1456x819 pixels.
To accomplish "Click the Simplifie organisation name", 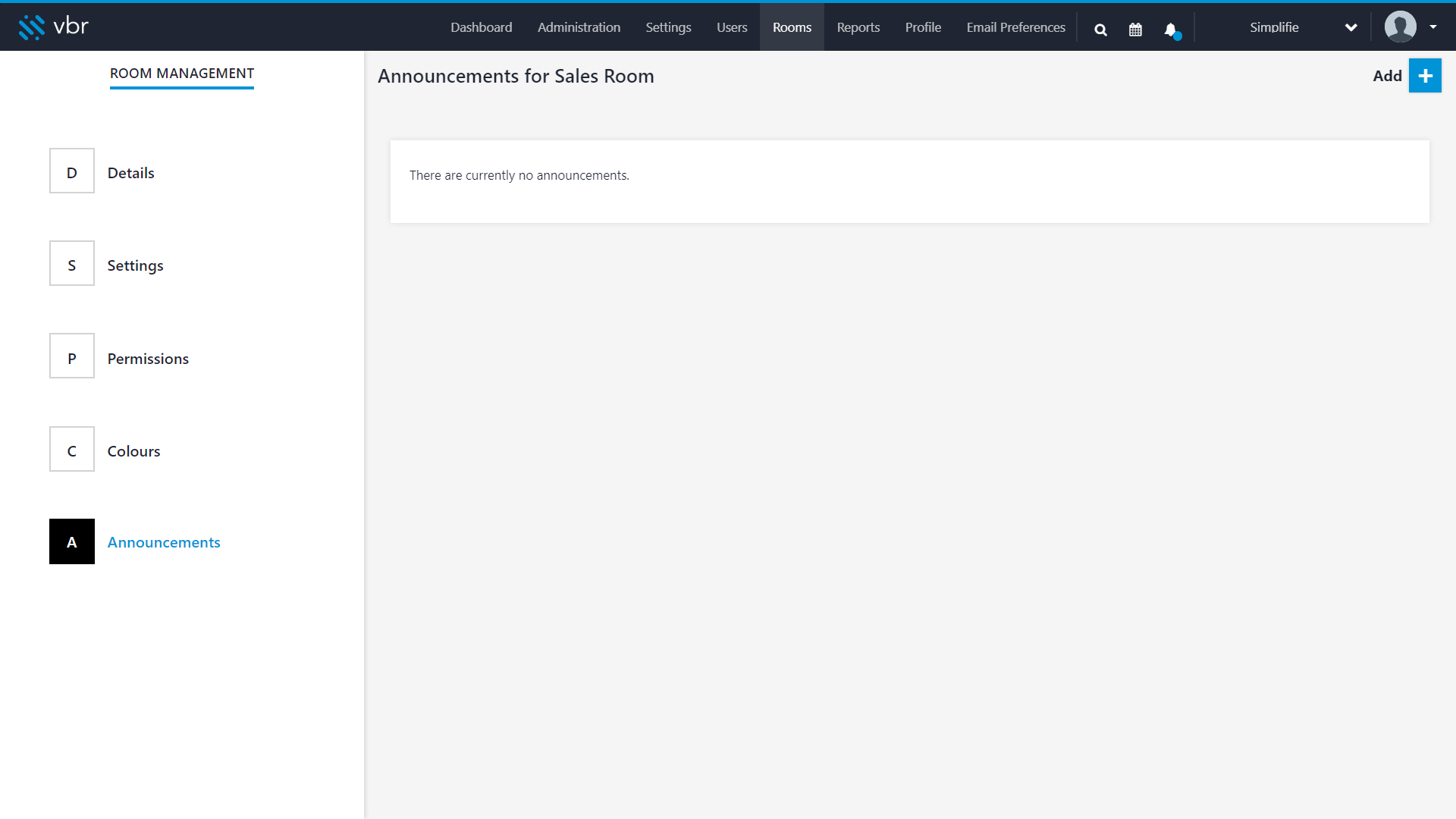I will [1274, 27].
